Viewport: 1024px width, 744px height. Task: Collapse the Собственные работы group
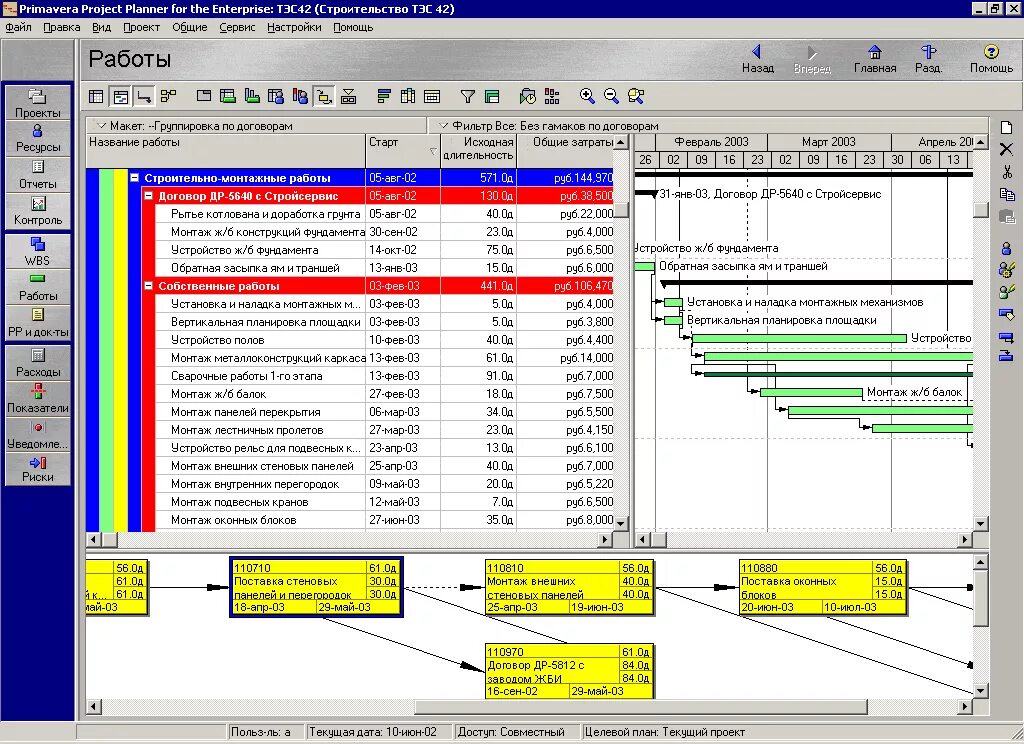click(148, 285)
